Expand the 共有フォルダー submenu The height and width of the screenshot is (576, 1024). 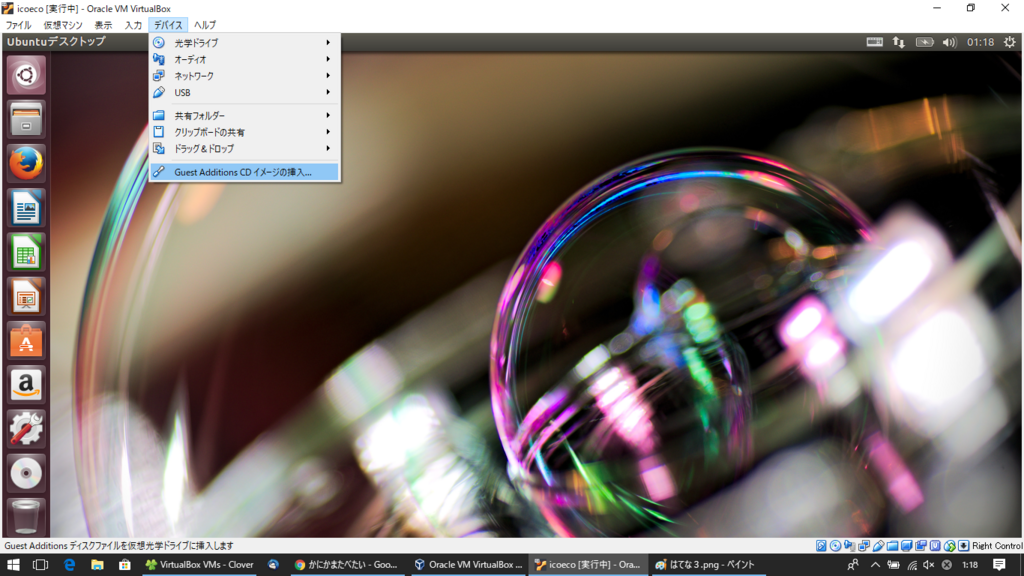click(x=244, y=116)
